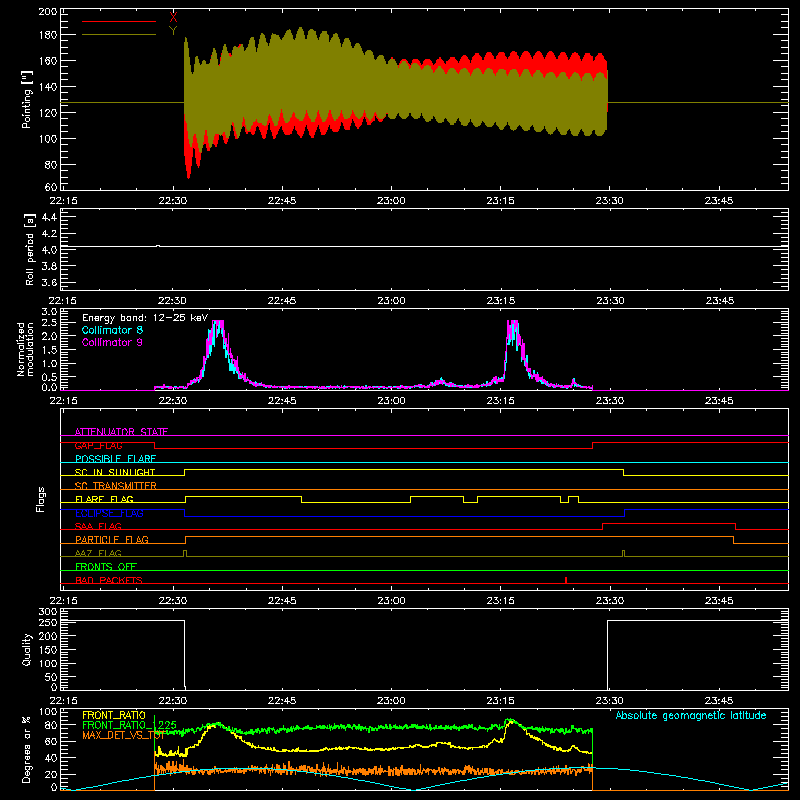Click the Normalized modulation axis title
The height and width of the screenshot is (800, 800).
point(26,349)
